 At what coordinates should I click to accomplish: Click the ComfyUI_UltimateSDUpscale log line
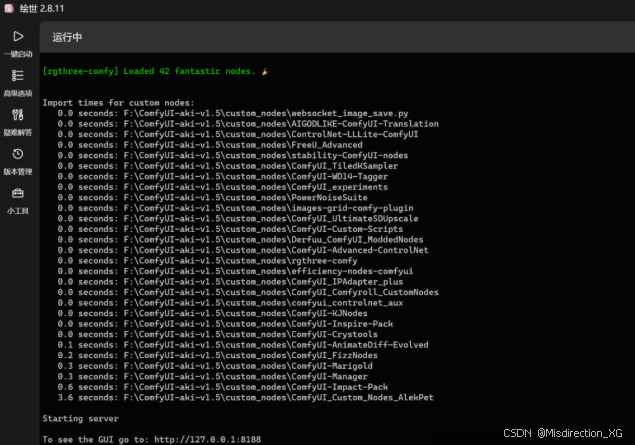(238, 219)
